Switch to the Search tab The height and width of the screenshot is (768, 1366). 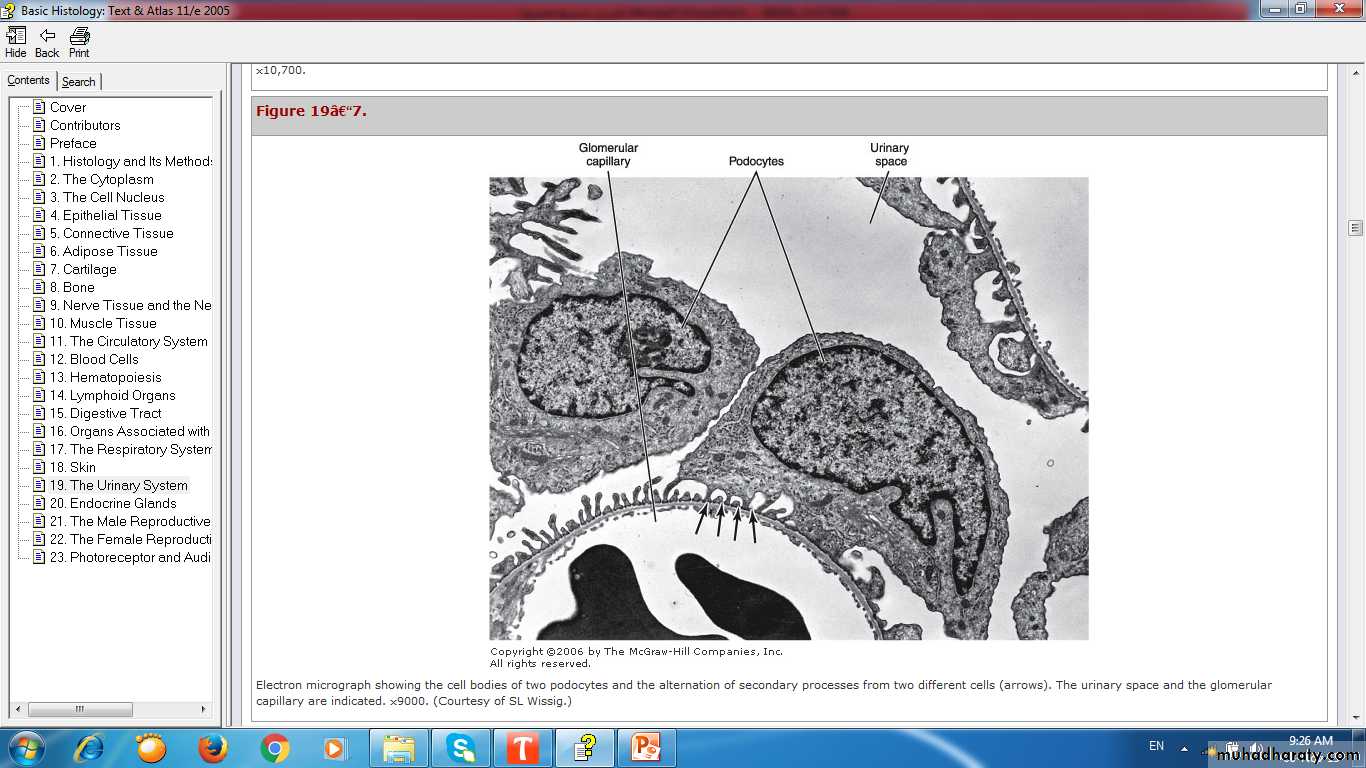(79, 82)
